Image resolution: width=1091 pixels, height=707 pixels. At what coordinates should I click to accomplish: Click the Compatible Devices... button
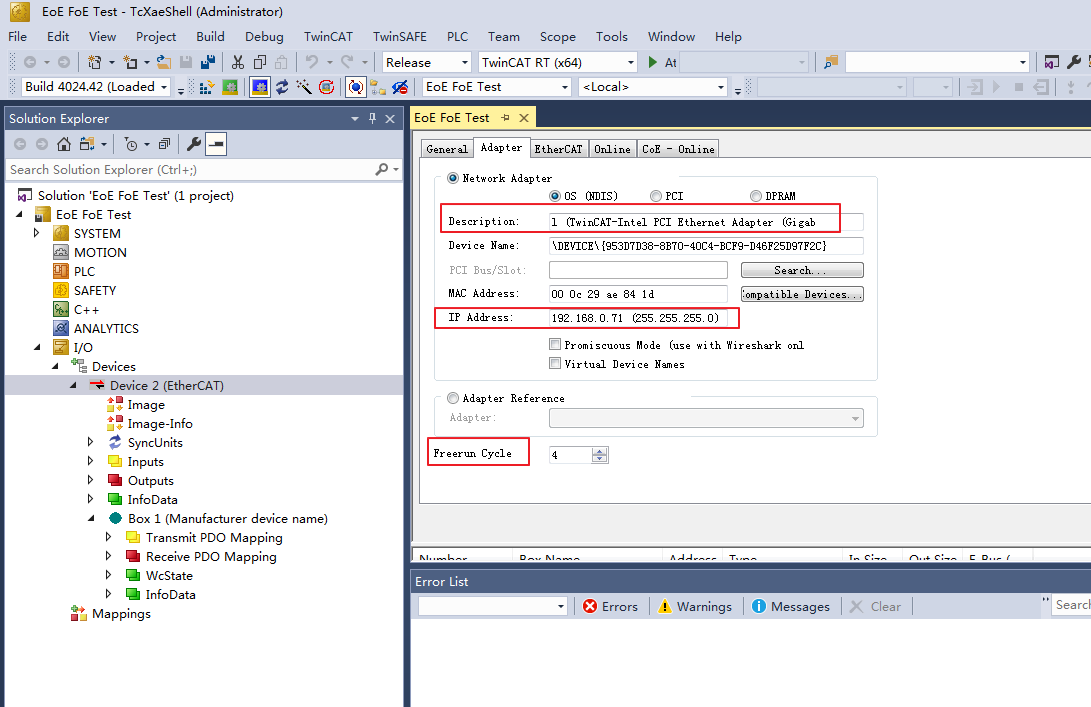click(x=802, y=294)
